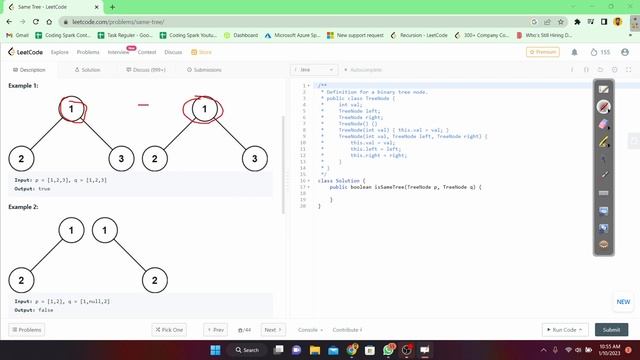Expand the Console panel
The height and width of the screenshot is (360, 640).
310,330
